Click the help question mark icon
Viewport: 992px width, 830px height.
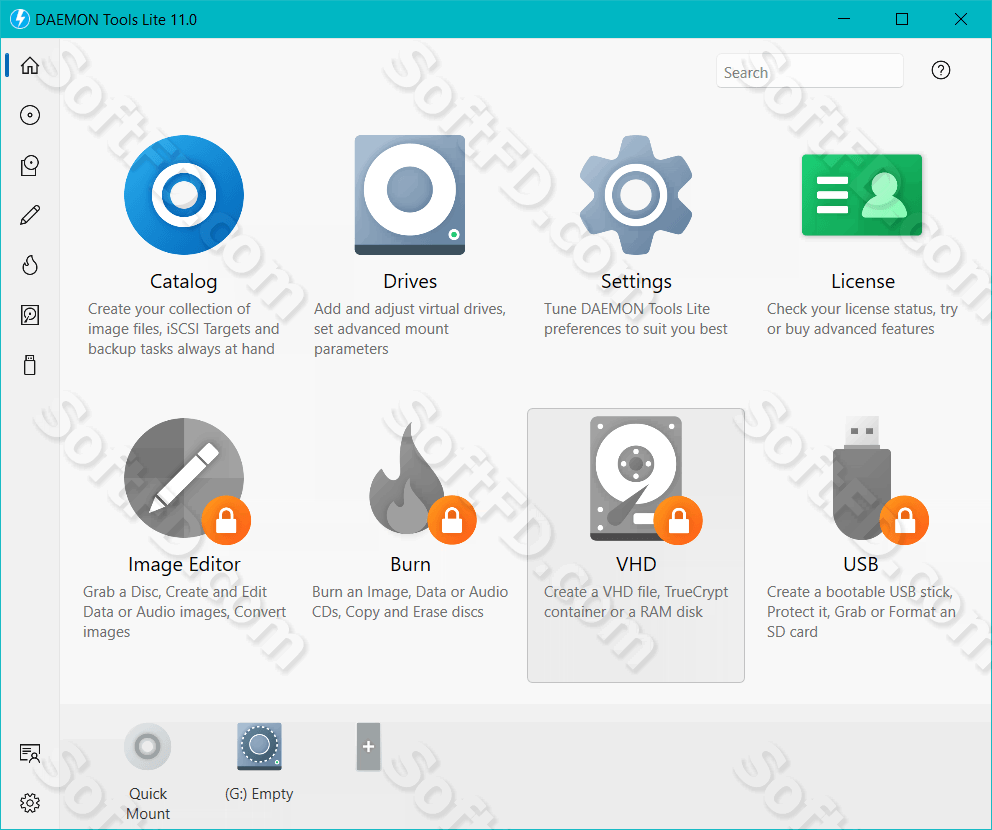point(941,70)
